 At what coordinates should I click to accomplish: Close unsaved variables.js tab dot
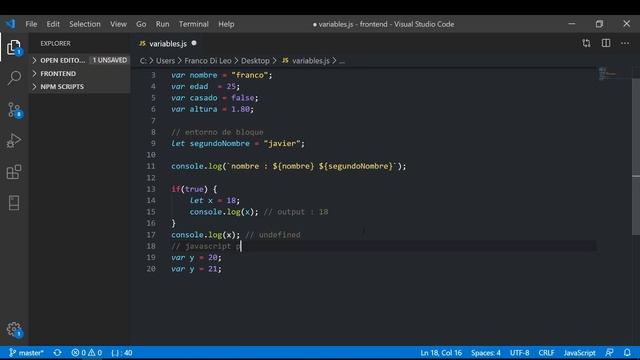pos(194,43)
